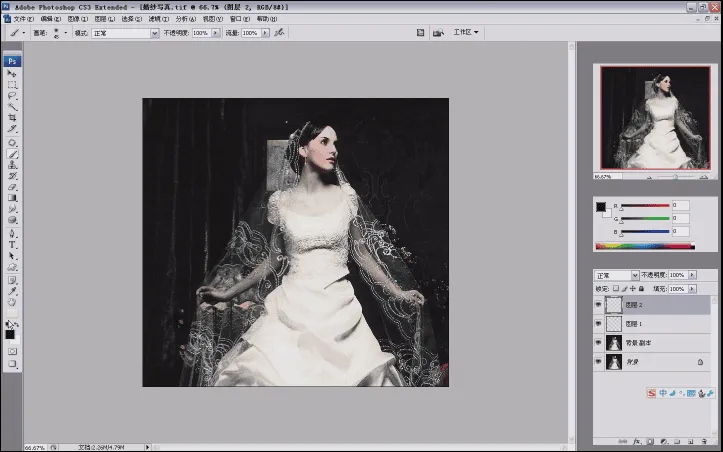Open the brush blending mode dropdown (正常)
The height and width of the screenshot is (452, 723).
pyautogui.click(x=124, y=33)
